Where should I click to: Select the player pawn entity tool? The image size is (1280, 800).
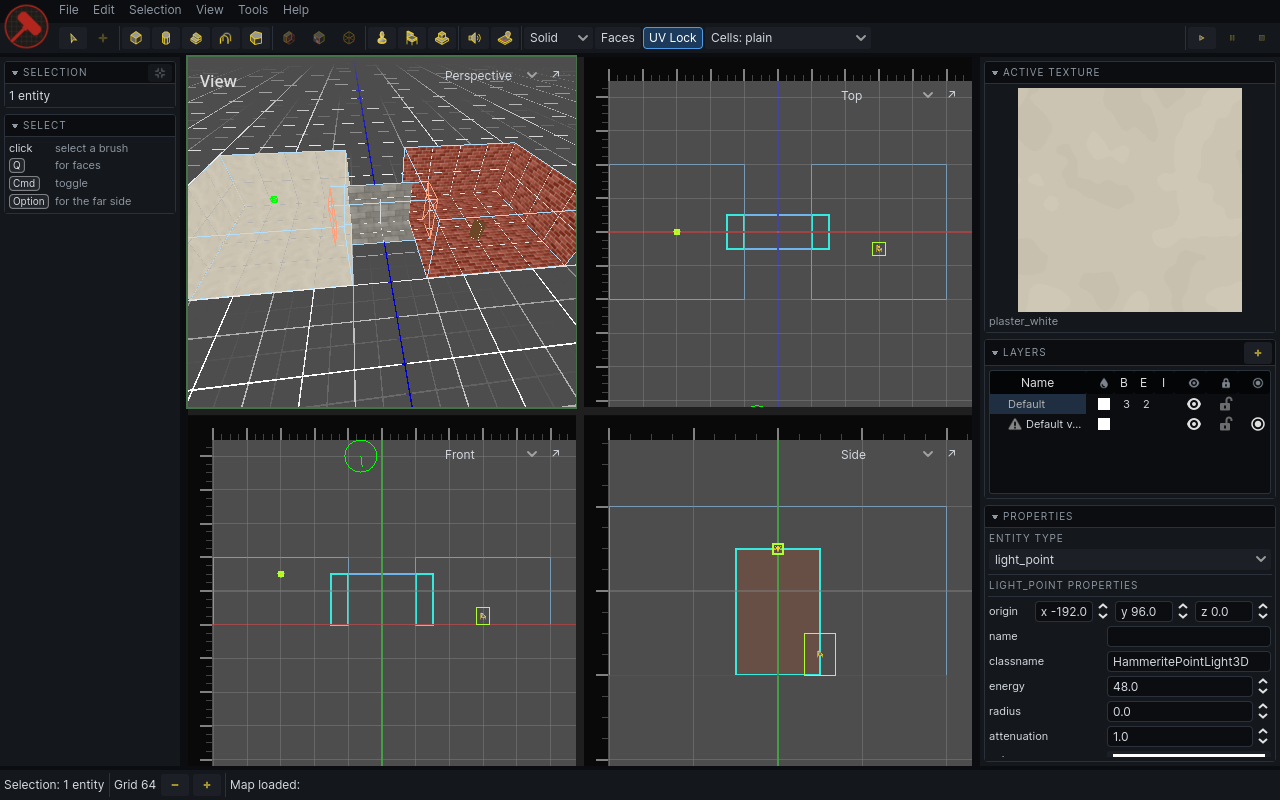382,38
